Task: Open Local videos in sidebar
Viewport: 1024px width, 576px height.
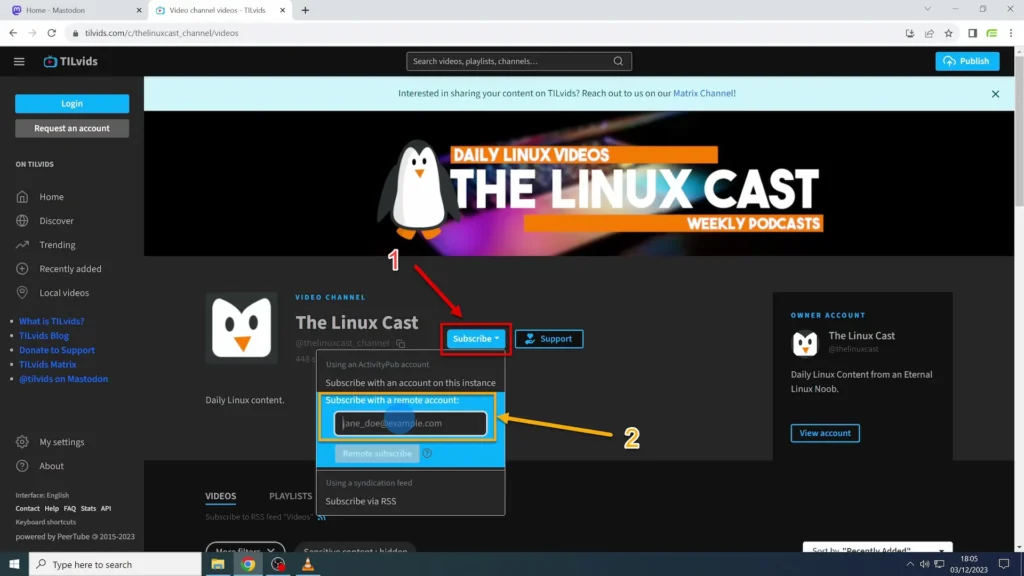Action: [x=64, y=293]
